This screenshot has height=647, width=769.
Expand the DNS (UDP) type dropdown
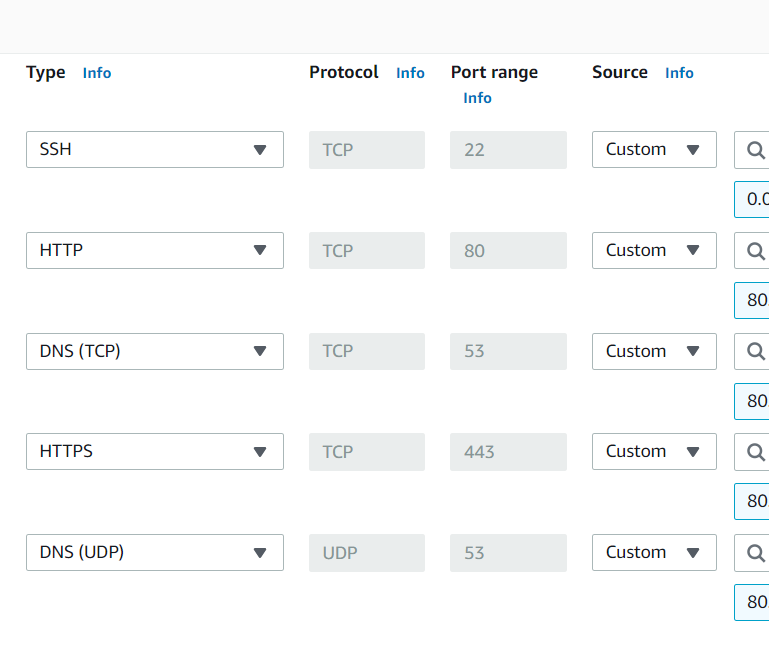pyautogui.click(x=155, y=552)
